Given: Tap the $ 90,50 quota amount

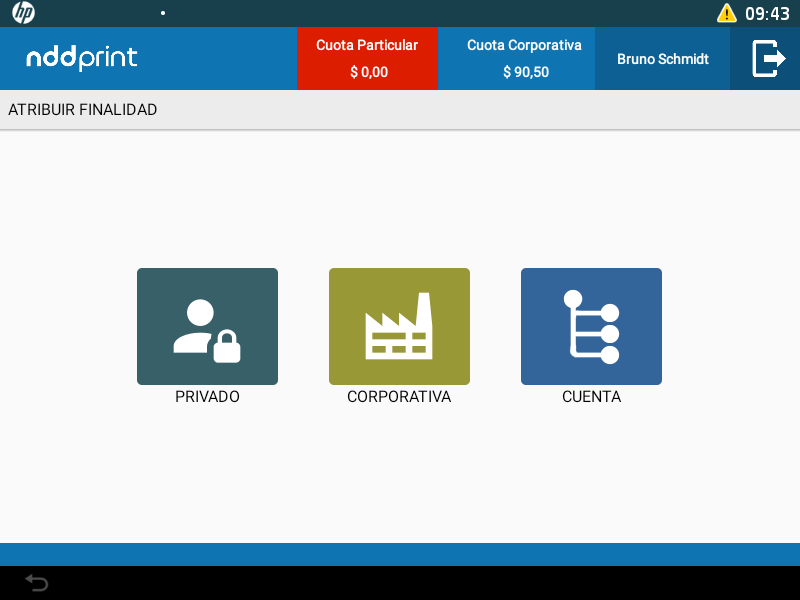Looking at the screenshot, I should (x=525, y=72).
